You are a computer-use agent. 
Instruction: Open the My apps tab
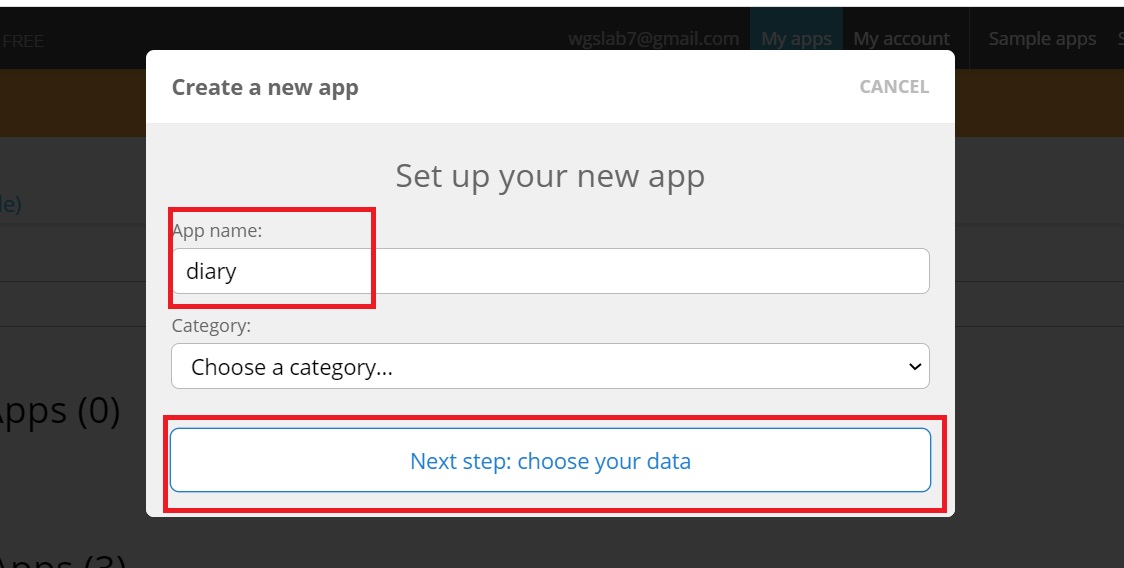[x=796, y=39]
